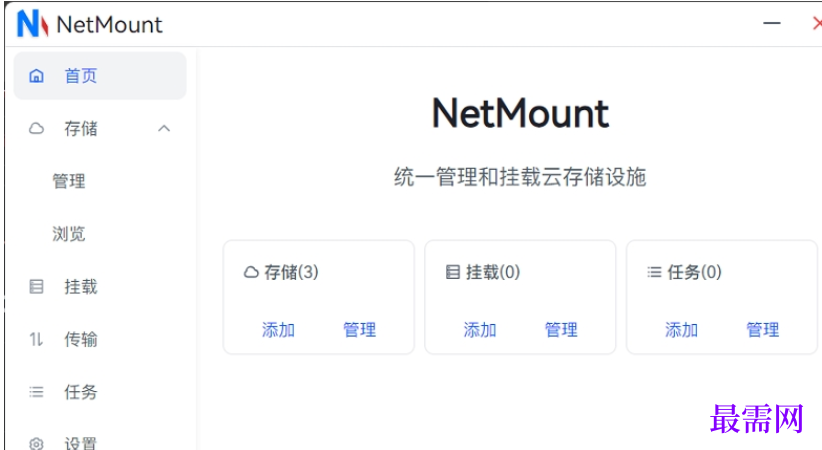Screen dimensions: 822x450
Task: Click the home icon beside 首页
Action: pyautogui.click(x=36, y=76)
